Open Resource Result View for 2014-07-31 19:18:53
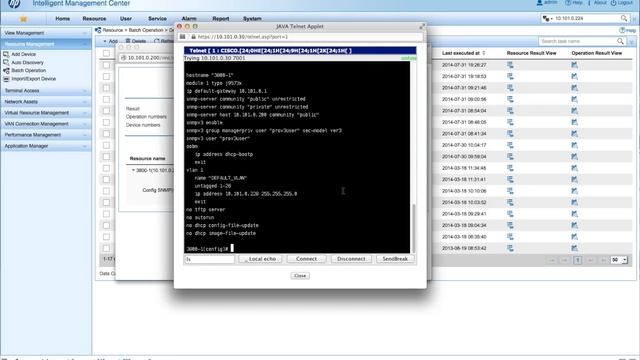This screenshot has width=640, height=360. tap(510, 76)
